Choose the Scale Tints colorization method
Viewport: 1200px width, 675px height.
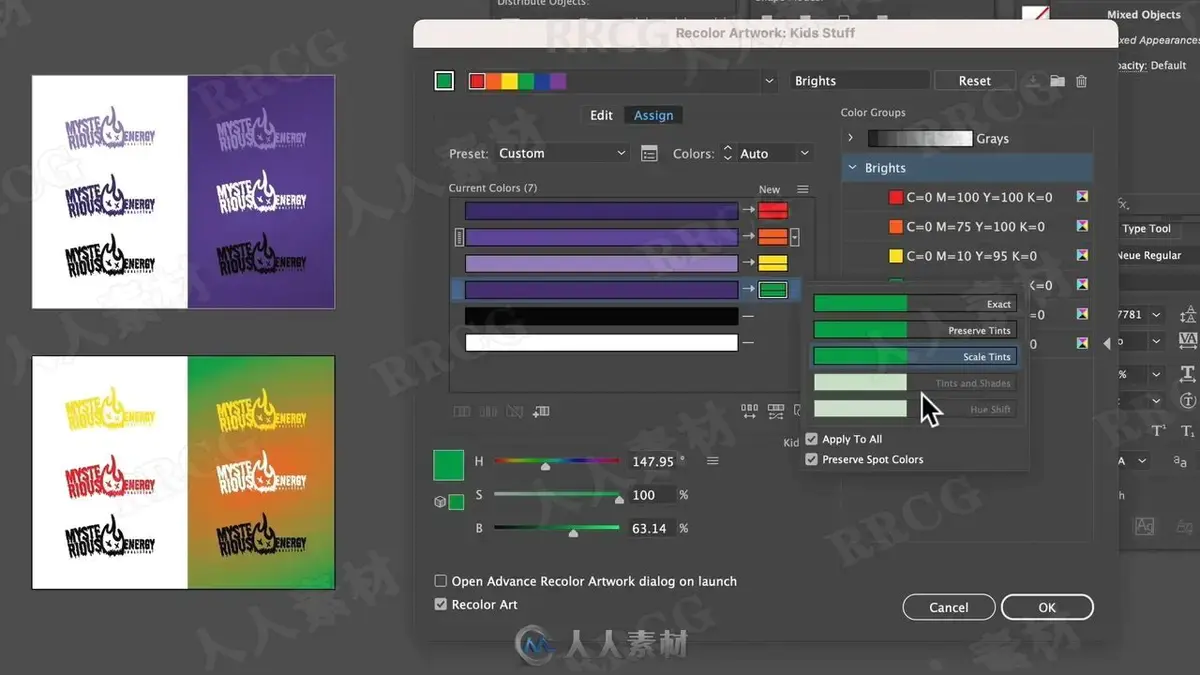[x=915, y=356]
